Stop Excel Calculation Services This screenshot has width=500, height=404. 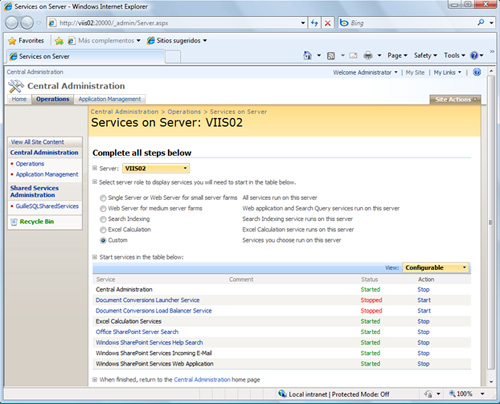[423, 321]
